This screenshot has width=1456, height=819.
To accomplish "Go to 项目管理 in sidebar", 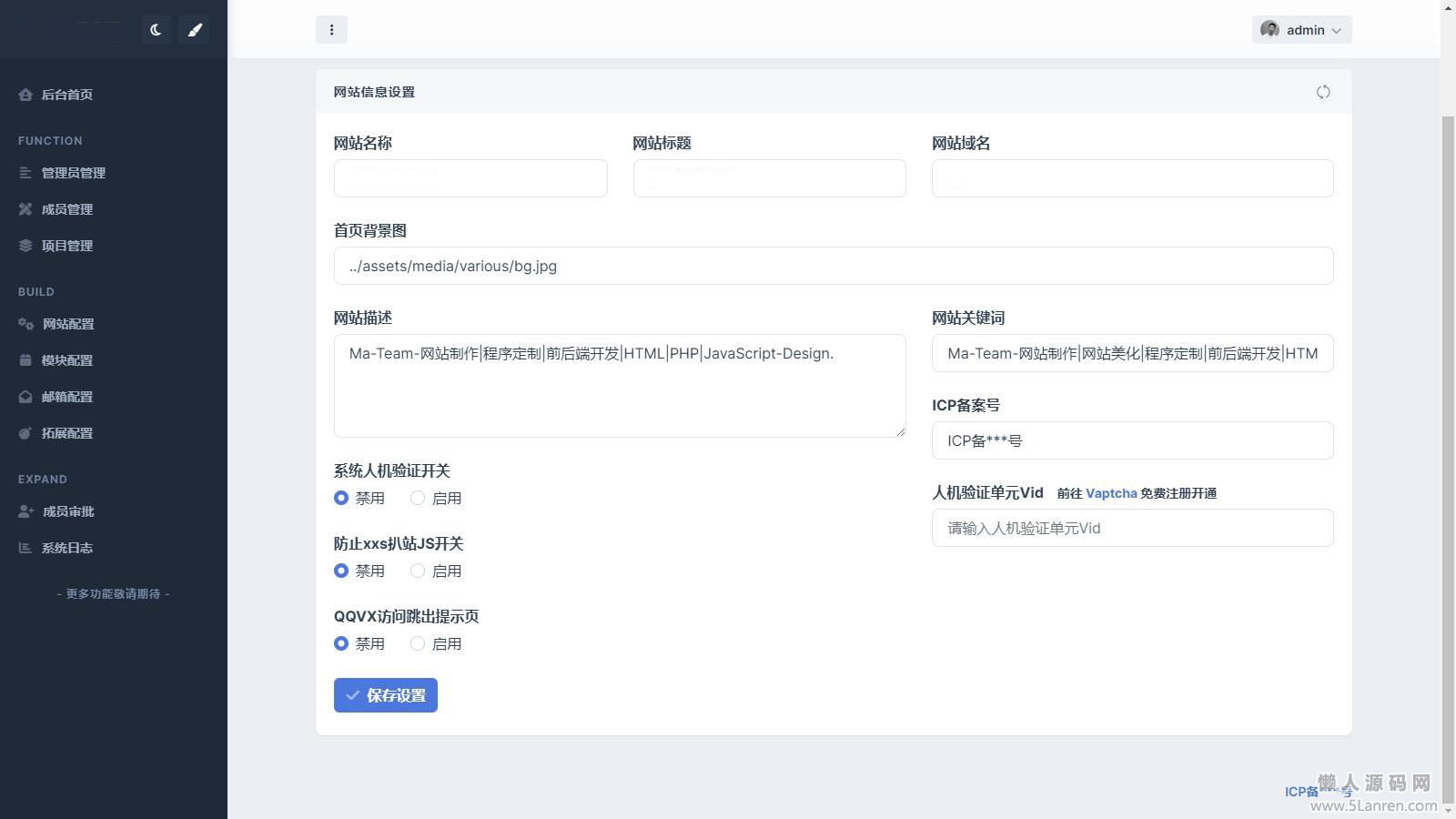I will [66, 246].
